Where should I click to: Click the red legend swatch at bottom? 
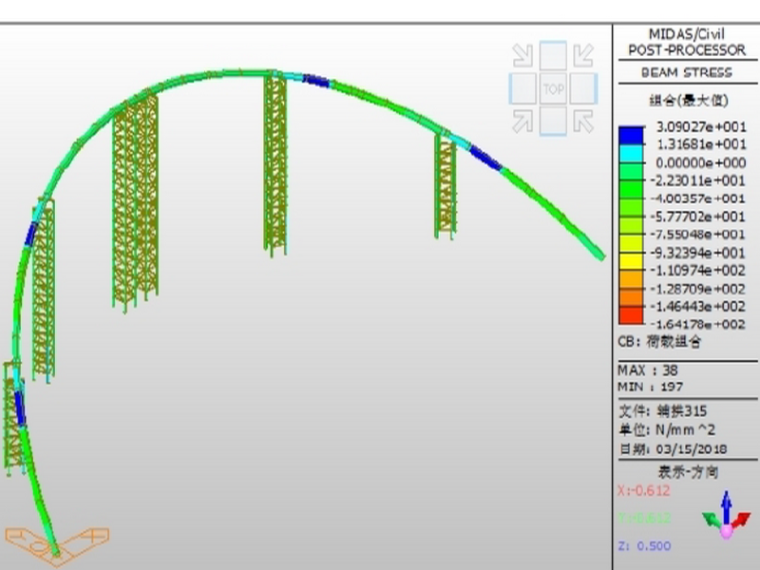click(631, 316)
